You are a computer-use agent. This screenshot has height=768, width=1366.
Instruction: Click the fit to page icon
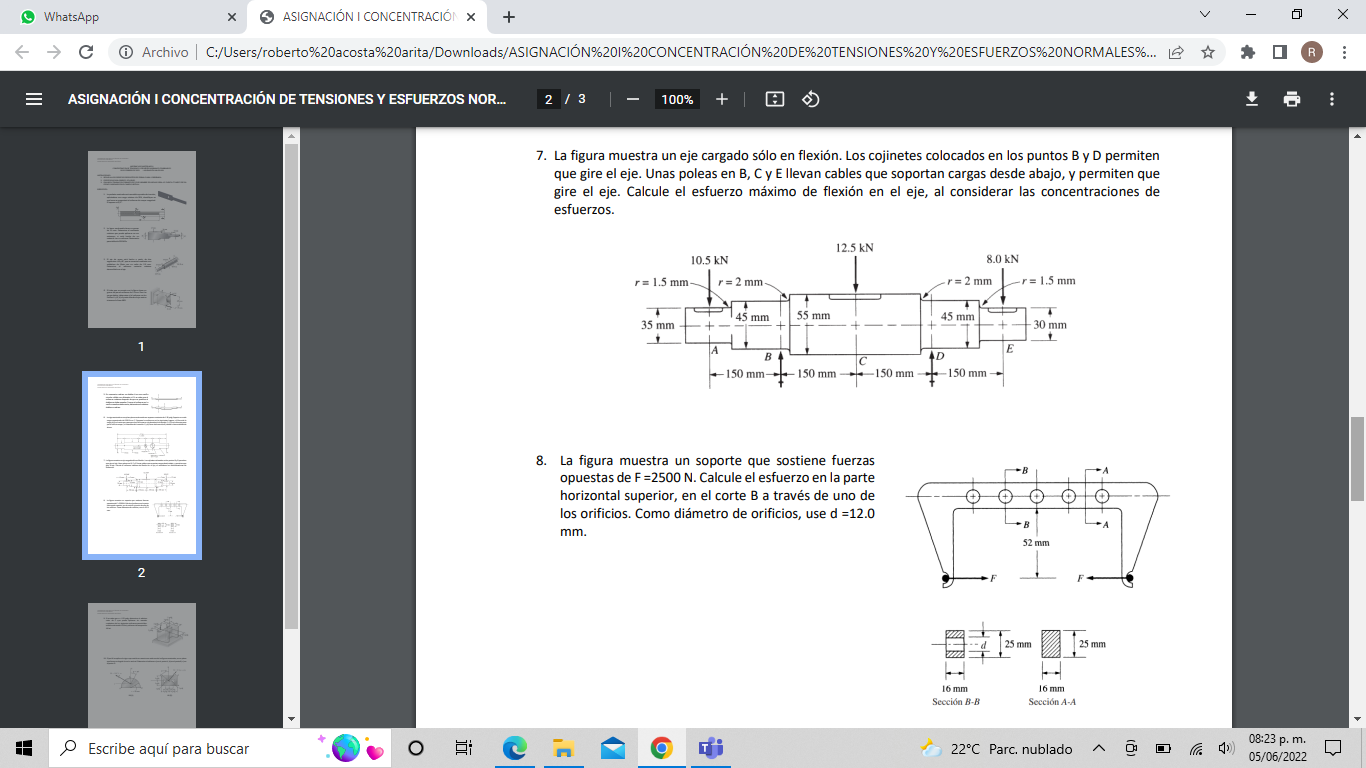(774, 99)
